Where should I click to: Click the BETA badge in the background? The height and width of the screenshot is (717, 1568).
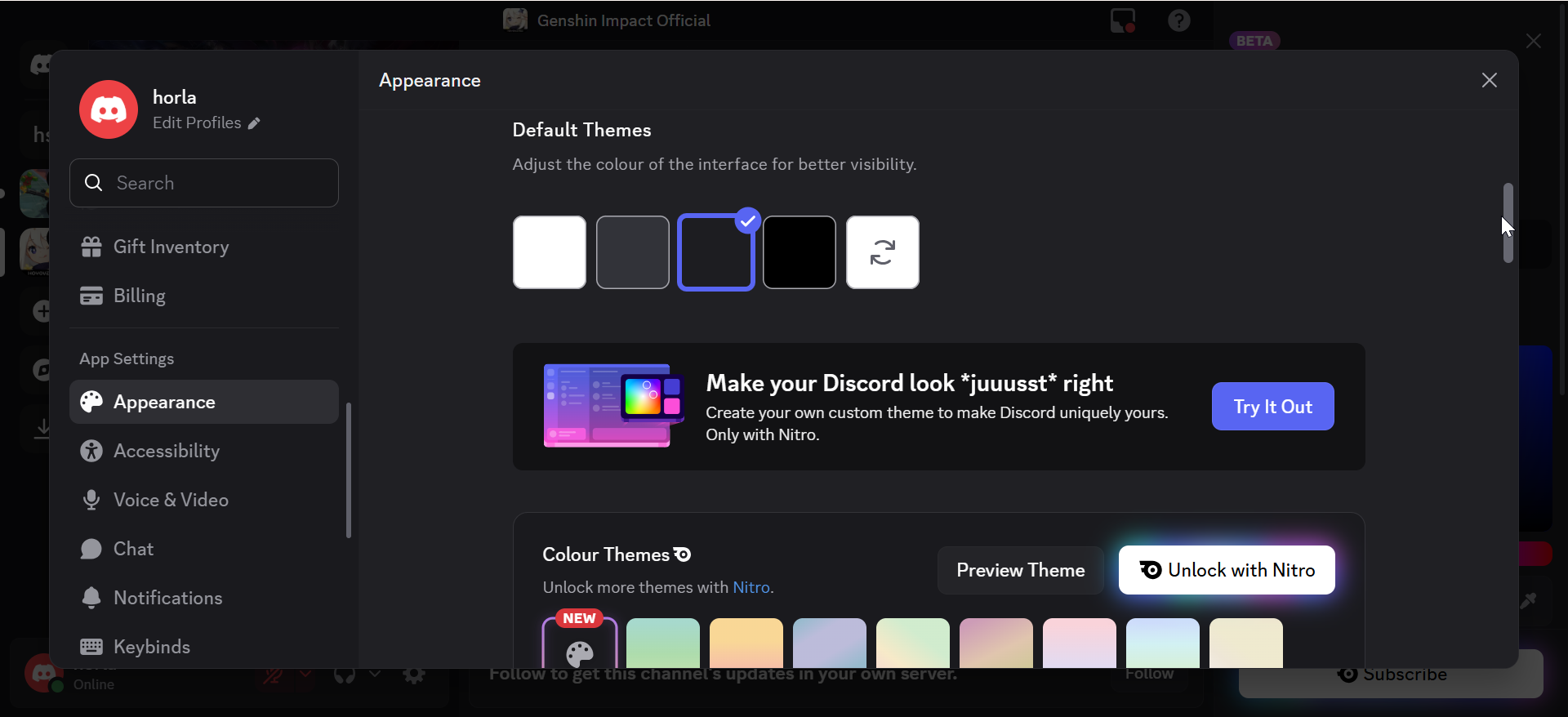[x=1254, y=41]
